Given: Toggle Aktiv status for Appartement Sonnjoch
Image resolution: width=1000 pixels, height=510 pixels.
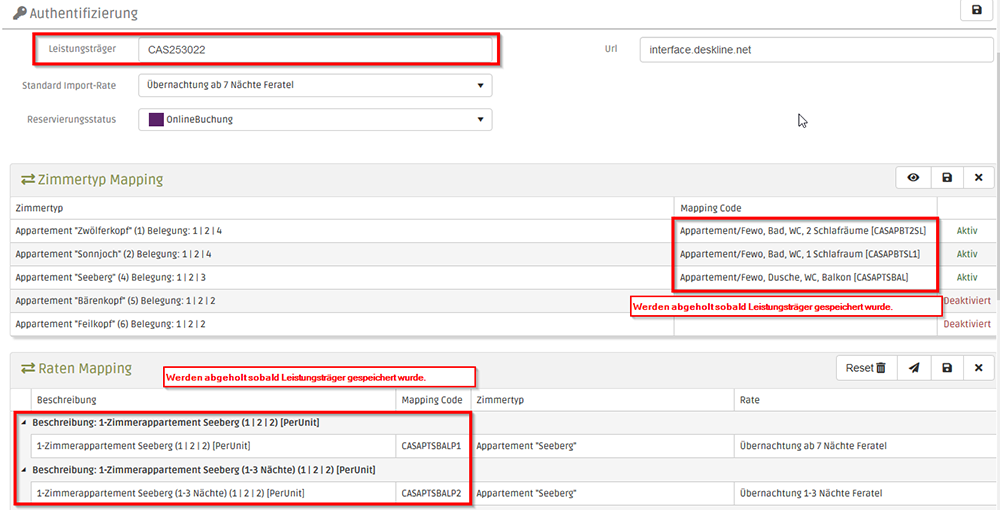Looking at the screenshot, I should pos(966,254).
